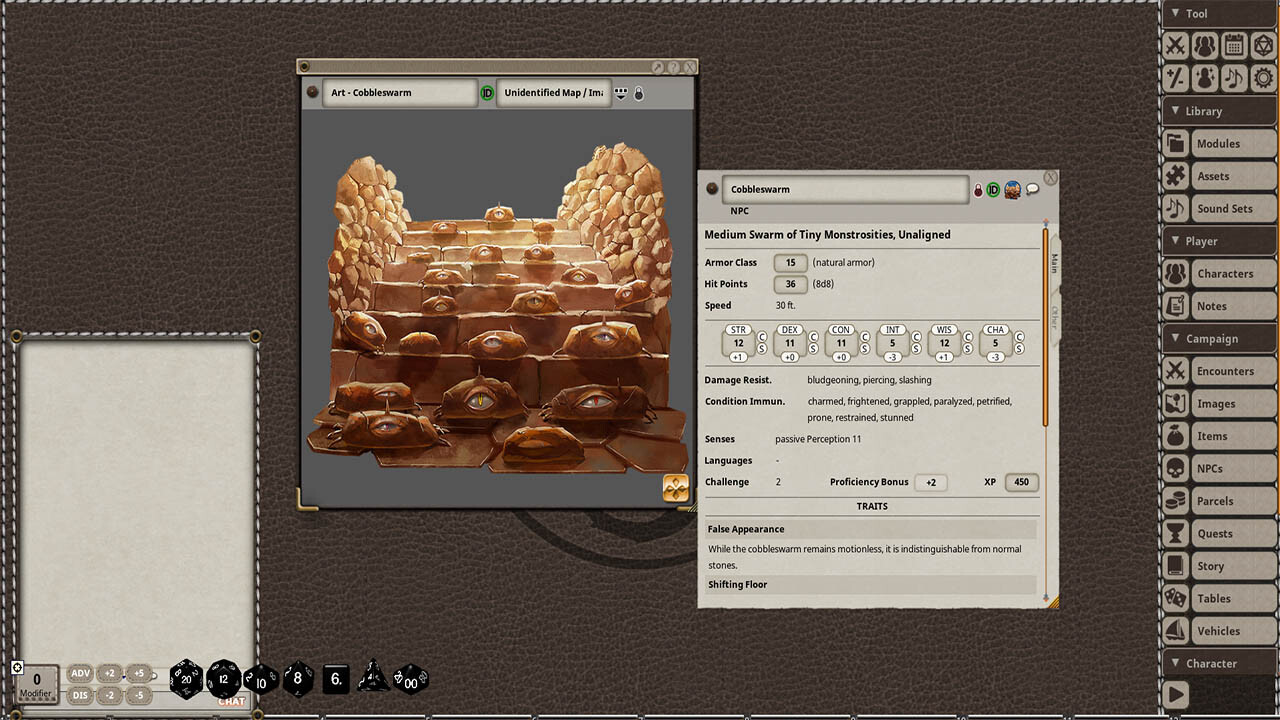Open the Combat Tracker crossed-swords tool

[x=1176, y=45]
